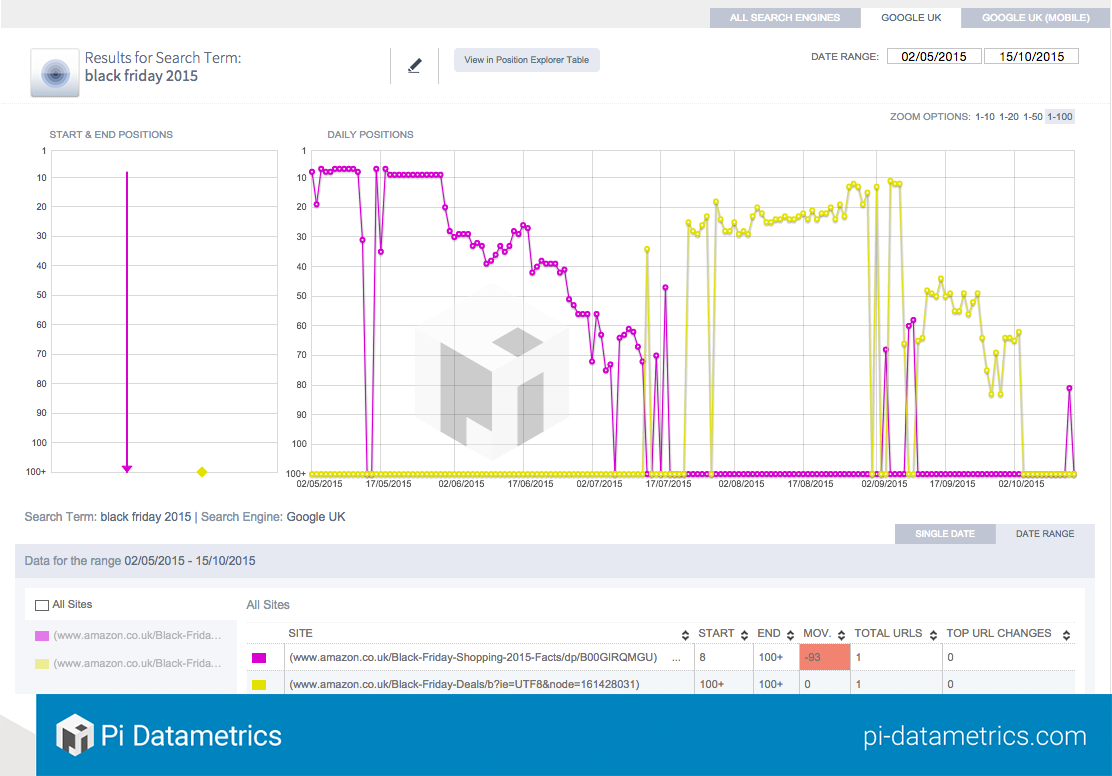
Task: Click the 02/09/2015 date axis label
Action: [884, 484]
